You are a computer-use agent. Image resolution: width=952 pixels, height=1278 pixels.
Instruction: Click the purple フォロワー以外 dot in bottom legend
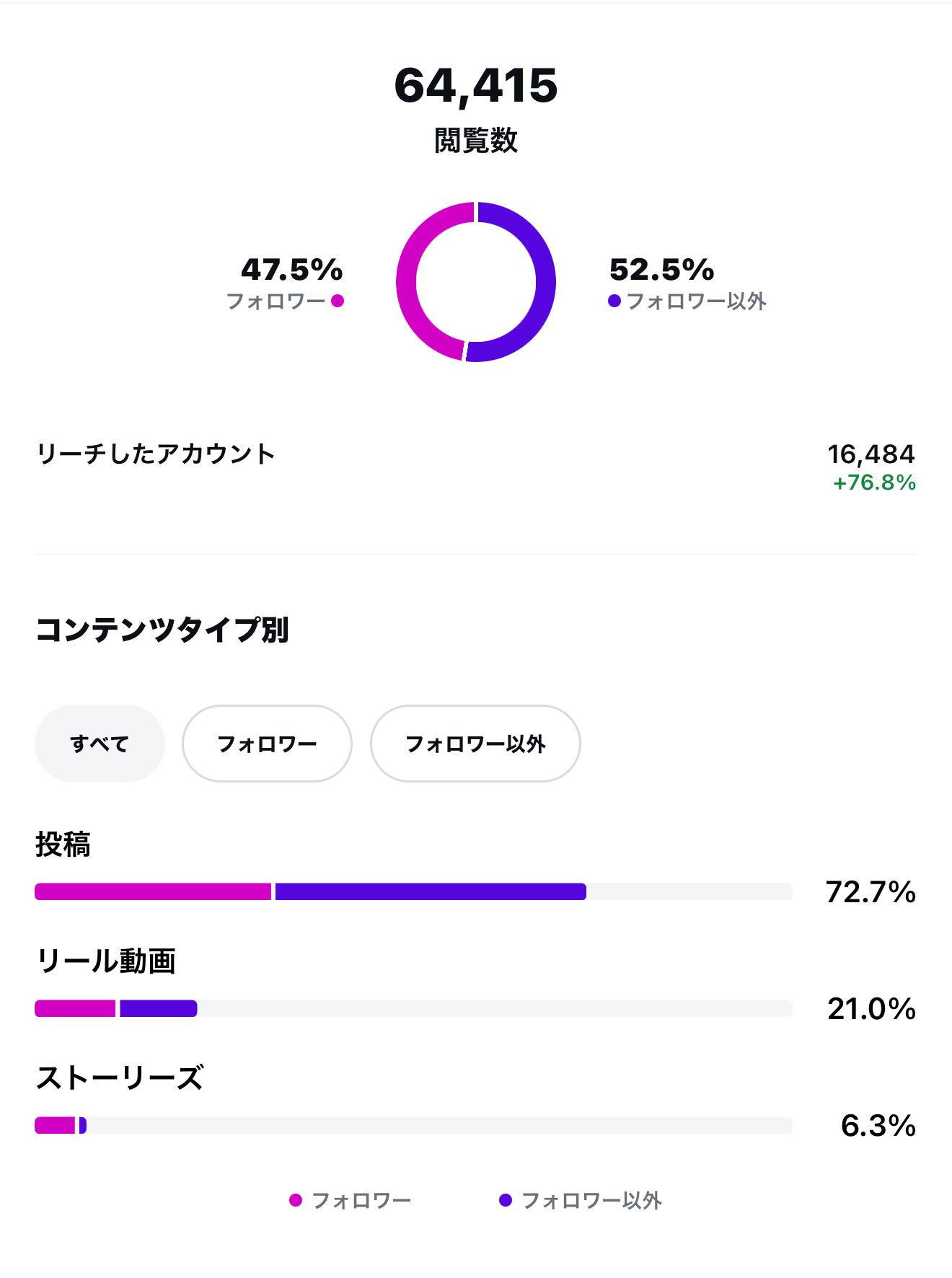(506, 1200)
